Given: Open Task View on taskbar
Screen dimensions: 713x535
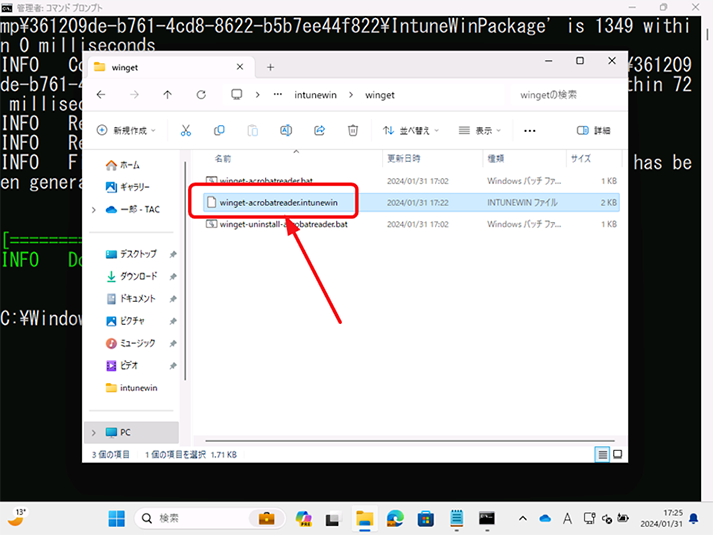Looking at the screenshot, I should [x=333, y=518].
